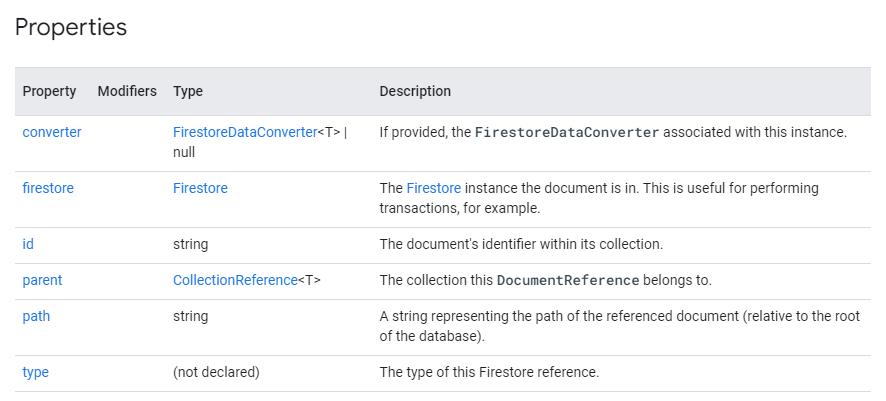The height and width of the screenshot is (401, 886).
Task: Open the firestore property link
Action: coord(48,188)
